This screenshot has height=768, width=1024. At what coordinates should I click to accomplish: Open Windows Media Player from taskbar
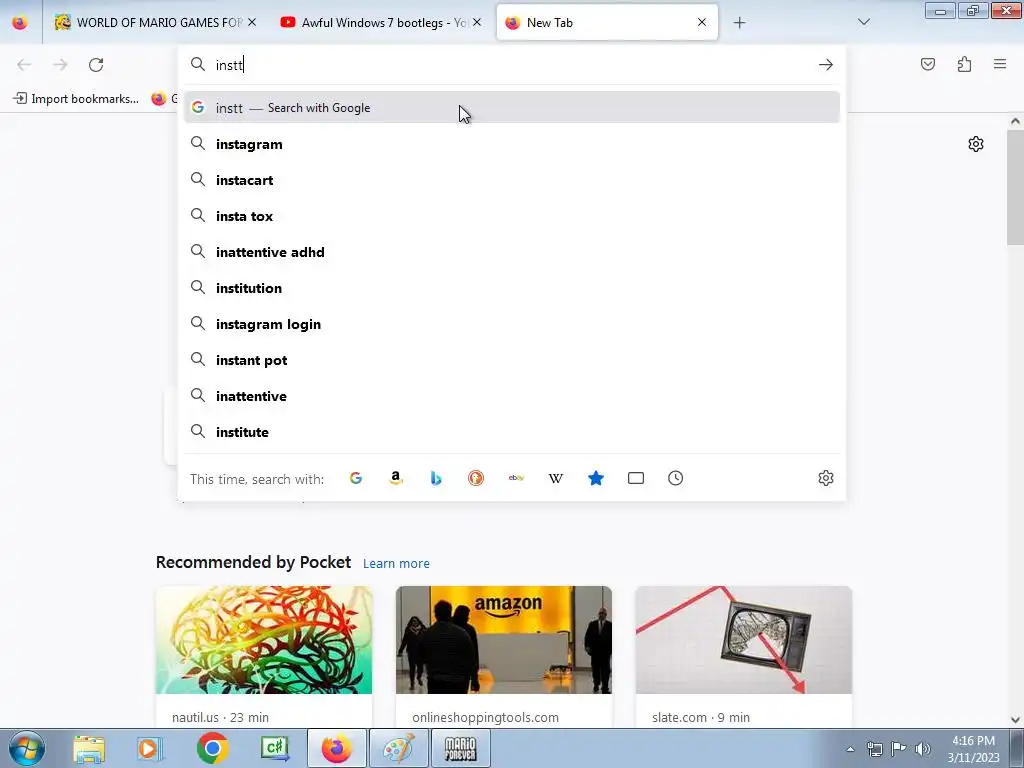[x=150, y=748]
